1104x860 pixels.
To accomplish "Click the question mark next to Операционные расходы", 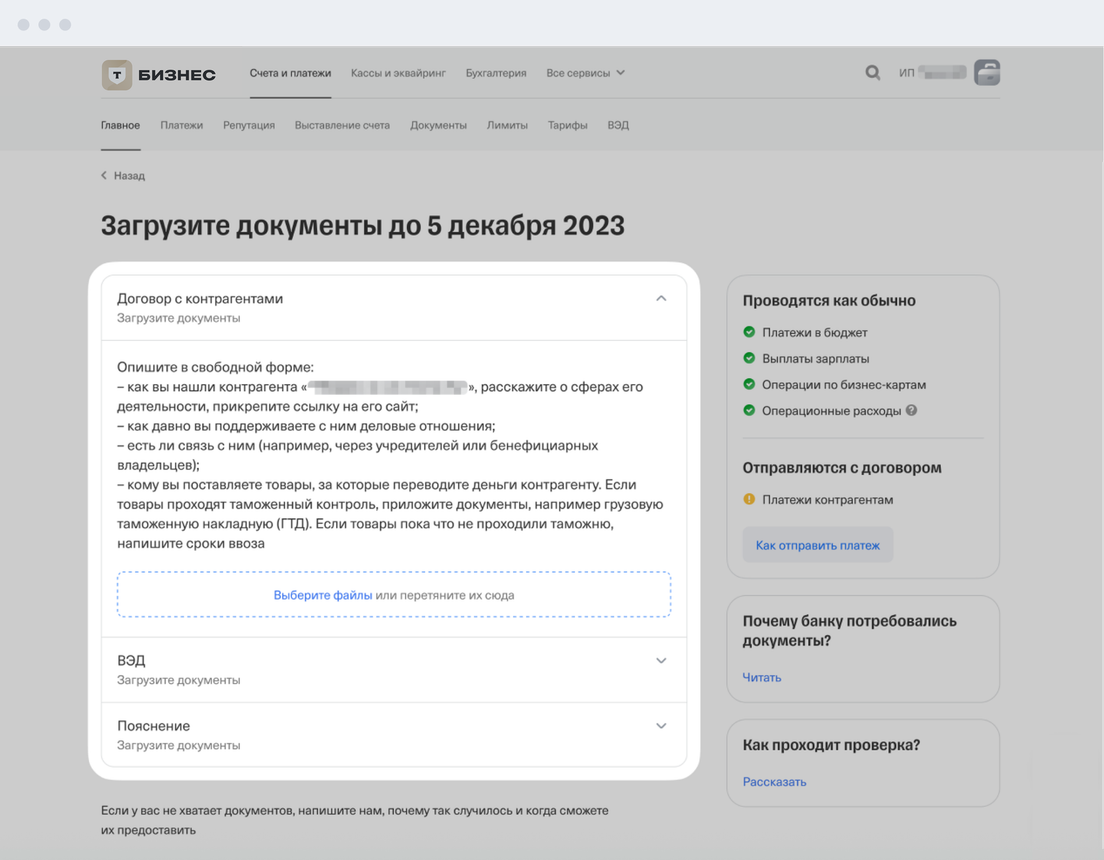I will [x=911, y=411].
